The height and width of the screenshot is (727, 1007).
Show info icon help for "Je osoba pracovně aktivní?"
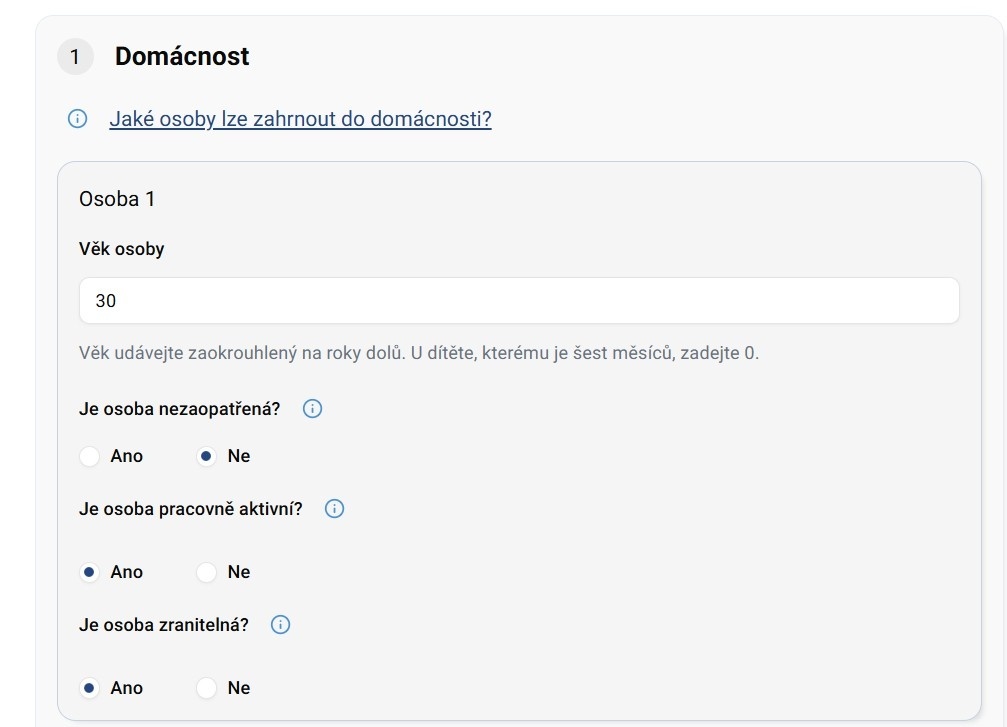335,509
